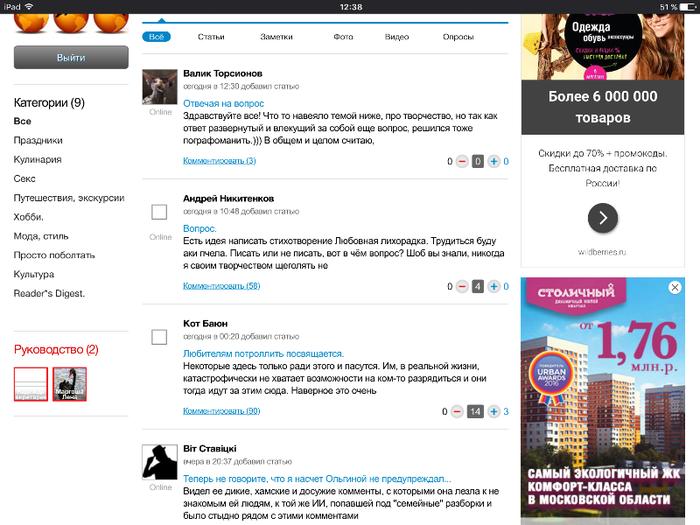Downvote Кот Баюн's article
This screenshot has width=700, height=525.
point(457,412)
